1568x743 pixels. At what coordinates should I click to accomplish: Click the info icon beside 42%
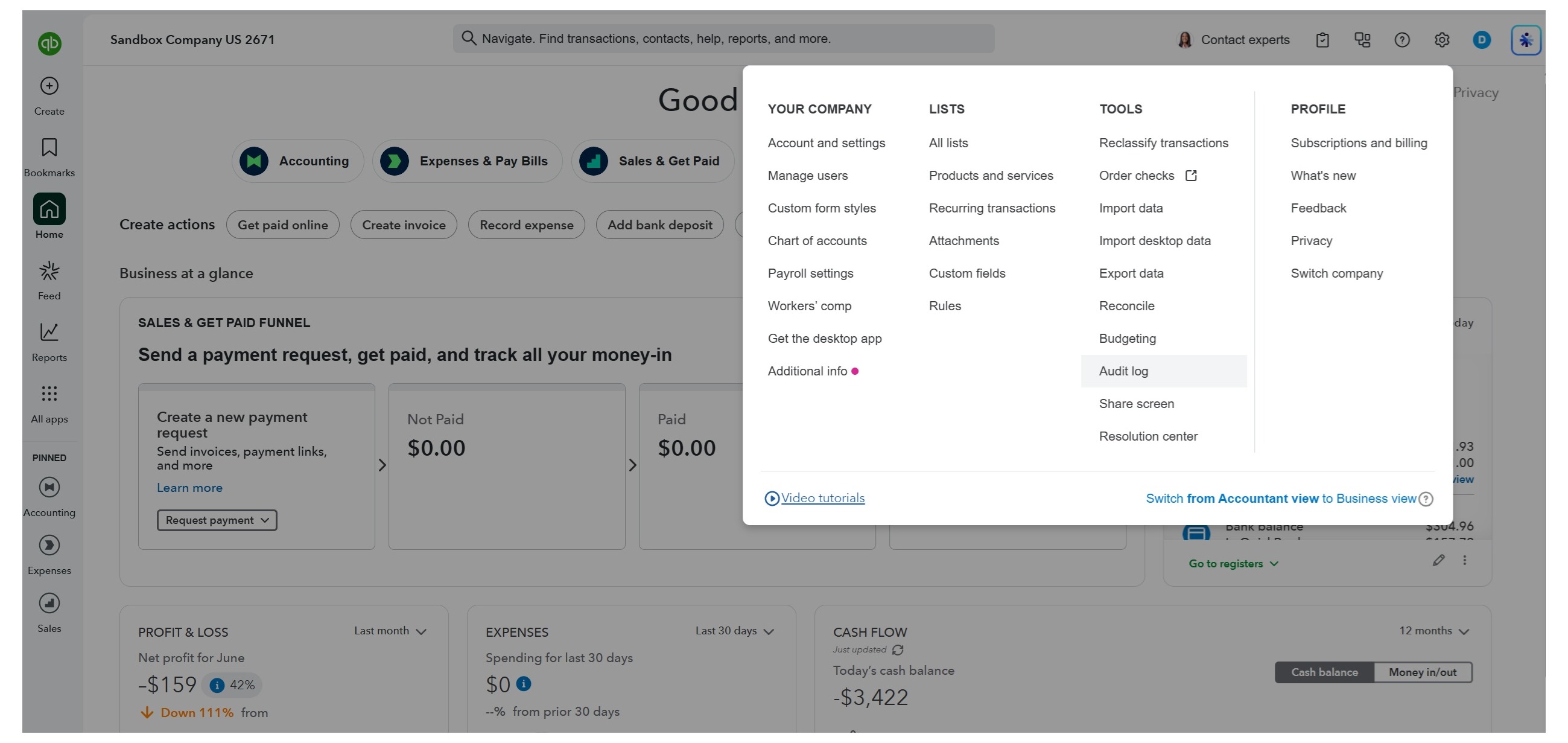[x=217, y=685]
